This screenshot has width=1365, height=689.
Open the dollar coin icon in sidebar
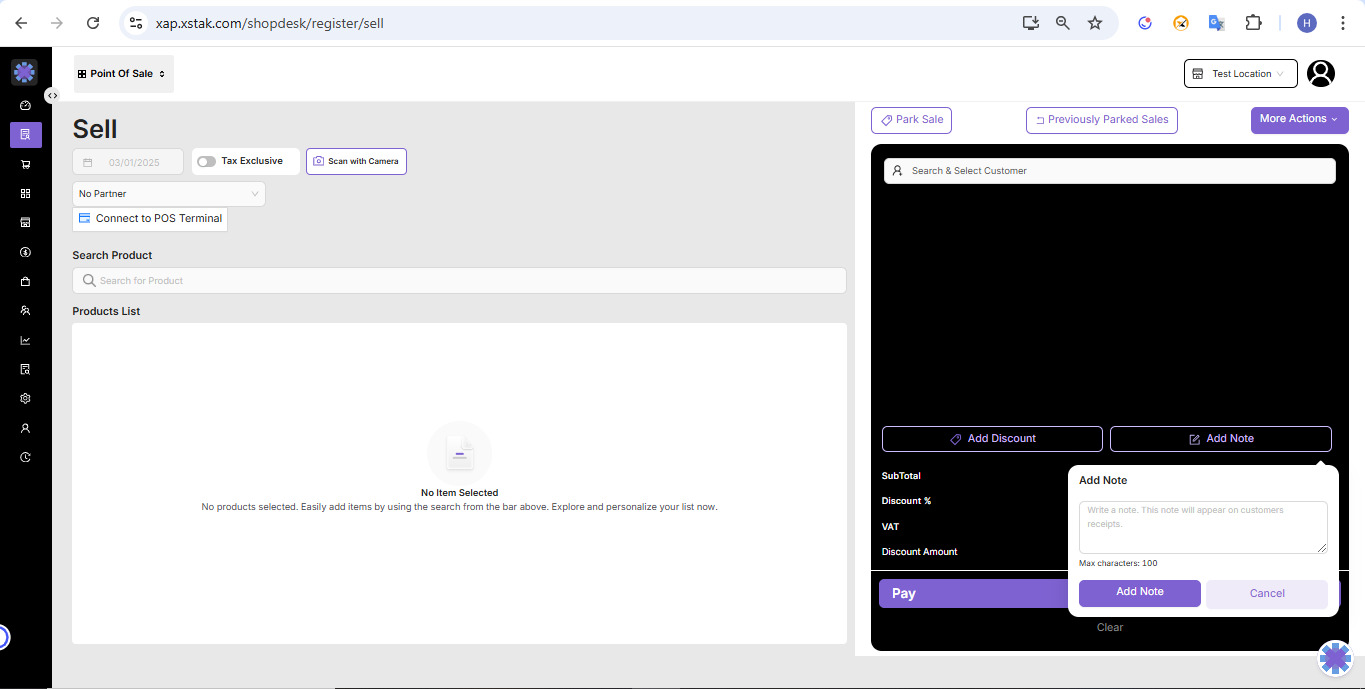pos(25,252)
